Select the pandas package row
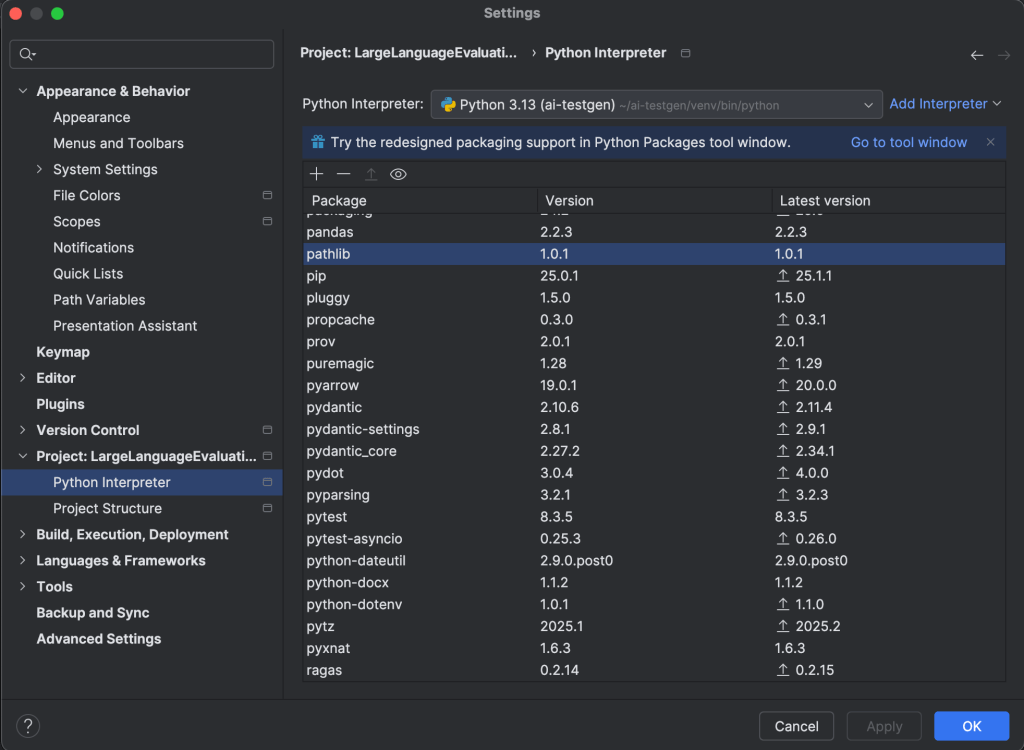 654,232
